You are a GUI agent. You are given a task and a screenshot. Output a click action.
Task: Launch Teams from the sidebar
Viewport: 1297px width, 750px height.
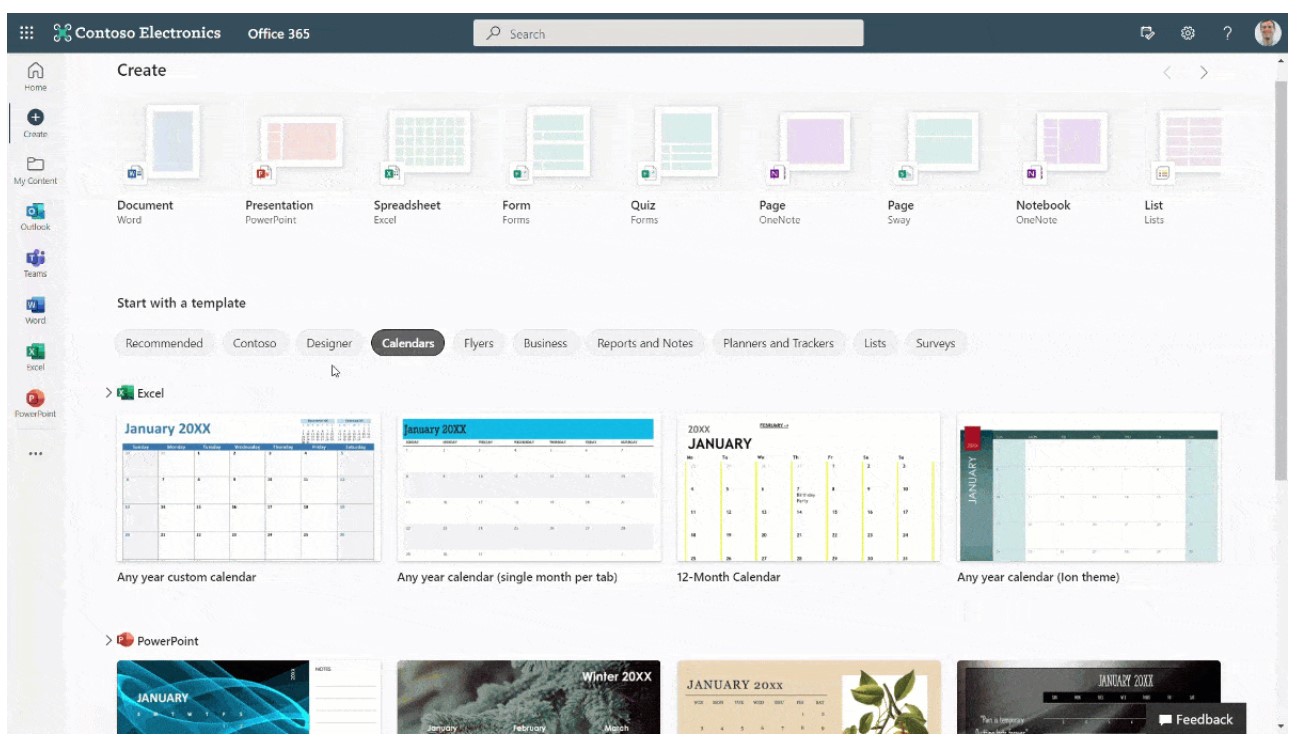tap(35, 264)
